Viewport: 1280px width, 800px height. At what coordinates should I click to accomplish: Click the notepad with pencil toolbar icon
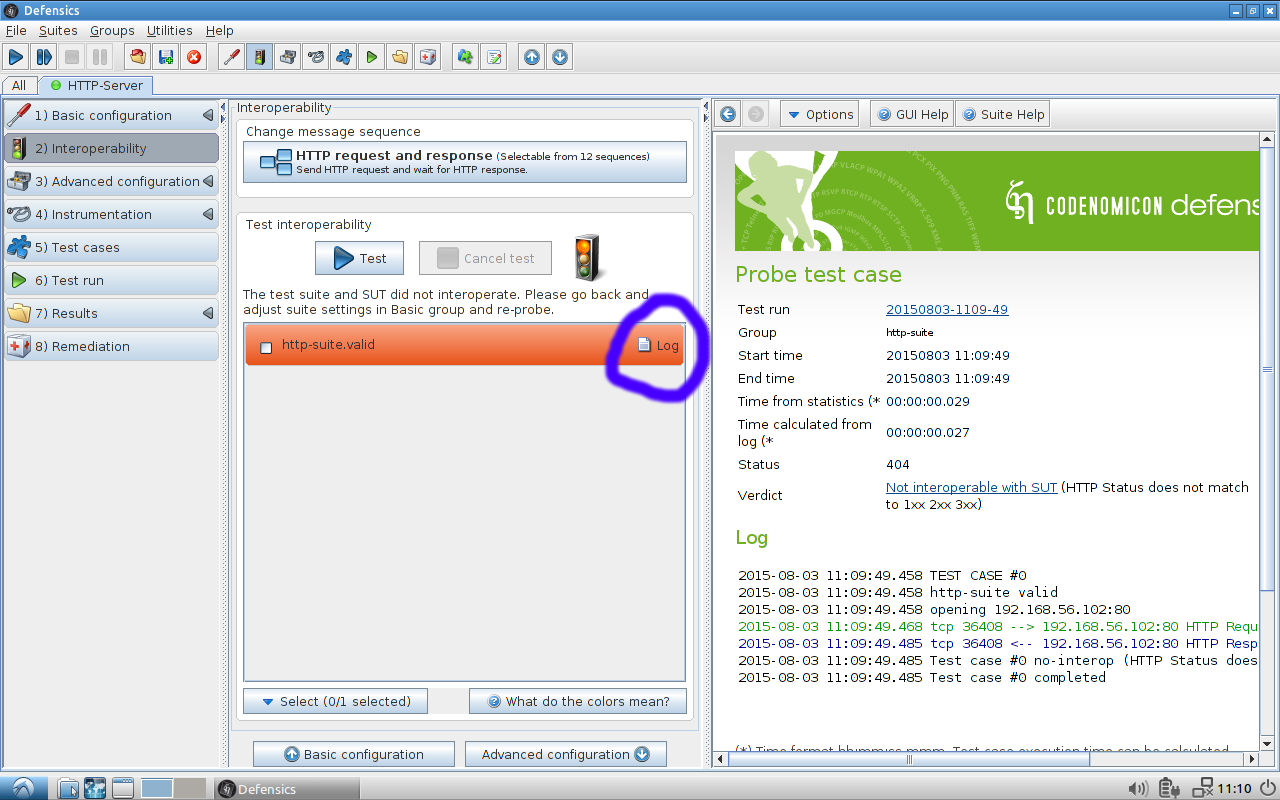click(x=494, y=57)
